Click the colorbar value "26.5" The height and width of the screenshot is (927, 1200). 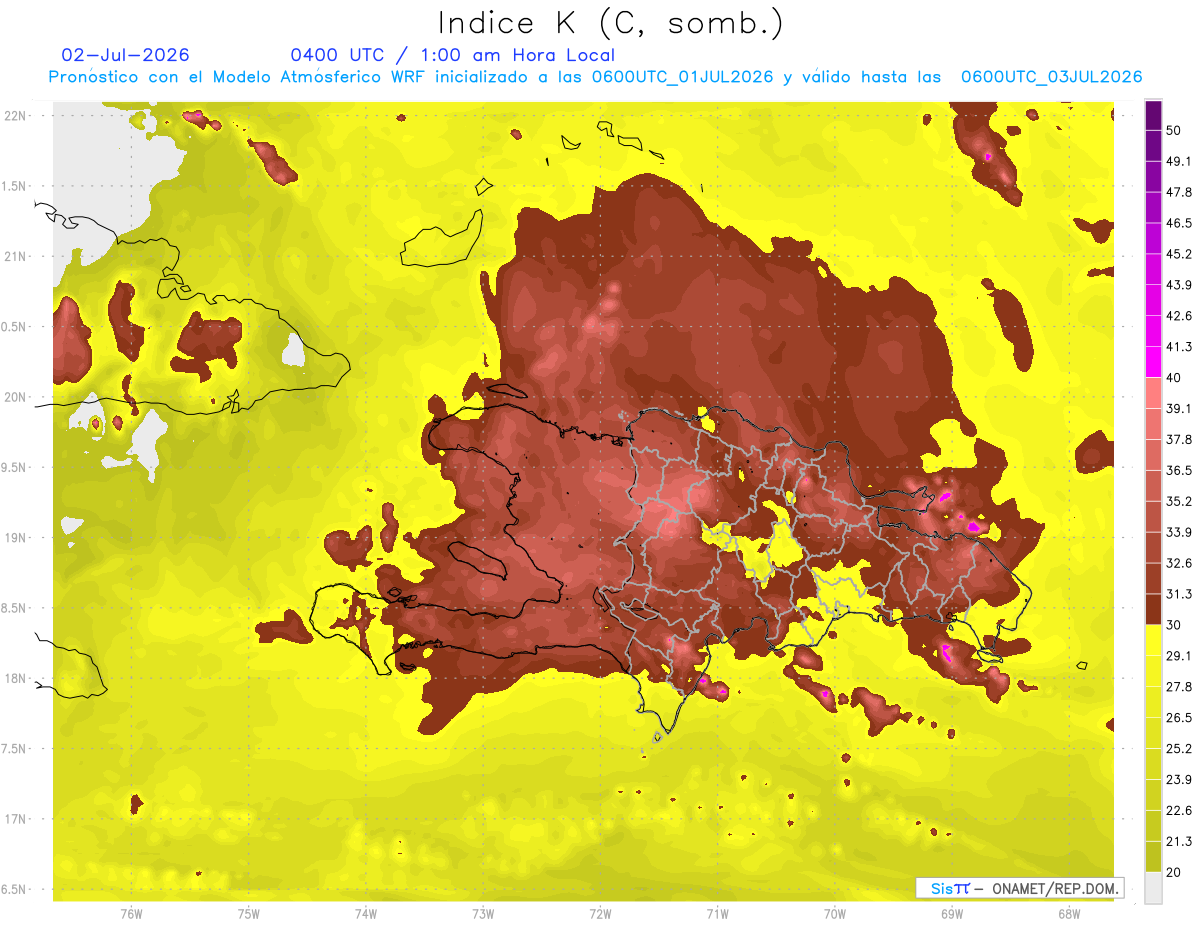point(1179,718)
